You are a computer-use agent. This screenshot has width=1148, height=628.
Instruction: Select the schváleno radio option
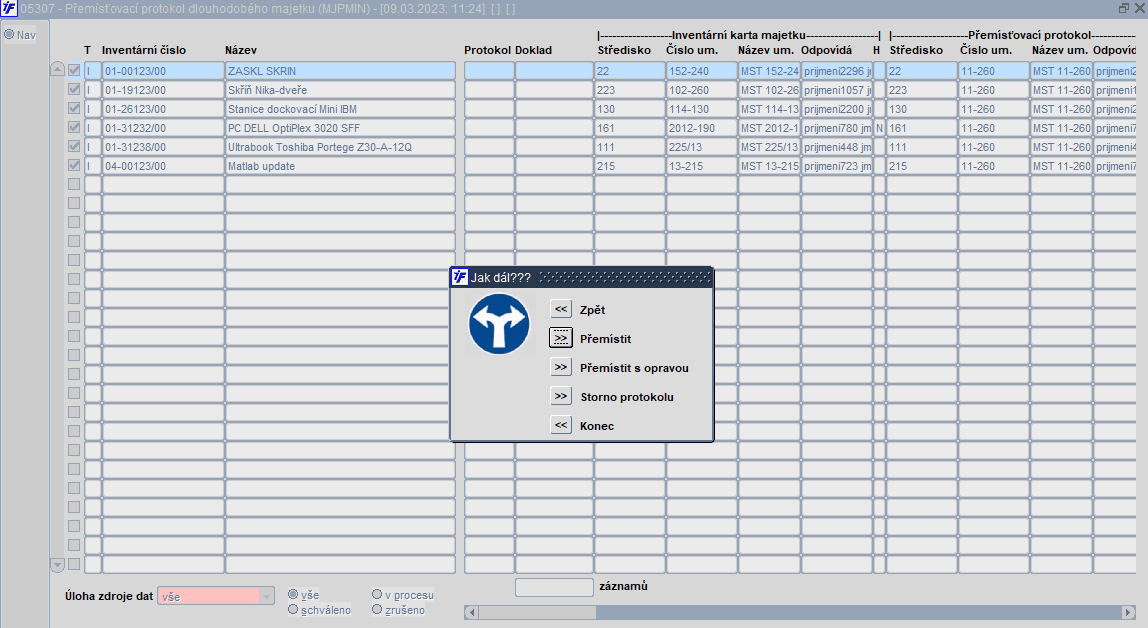point(293,609)
